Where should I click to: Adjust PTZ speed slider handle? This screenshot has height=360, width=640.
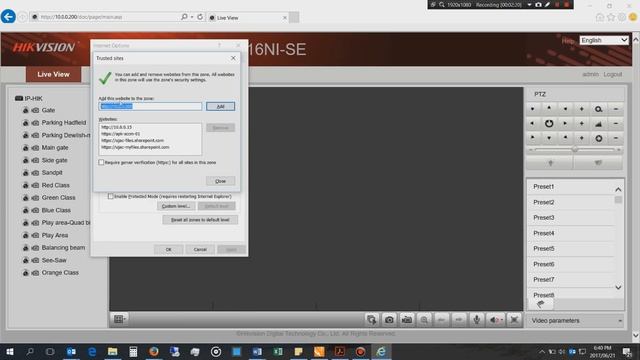click(575, 150)
